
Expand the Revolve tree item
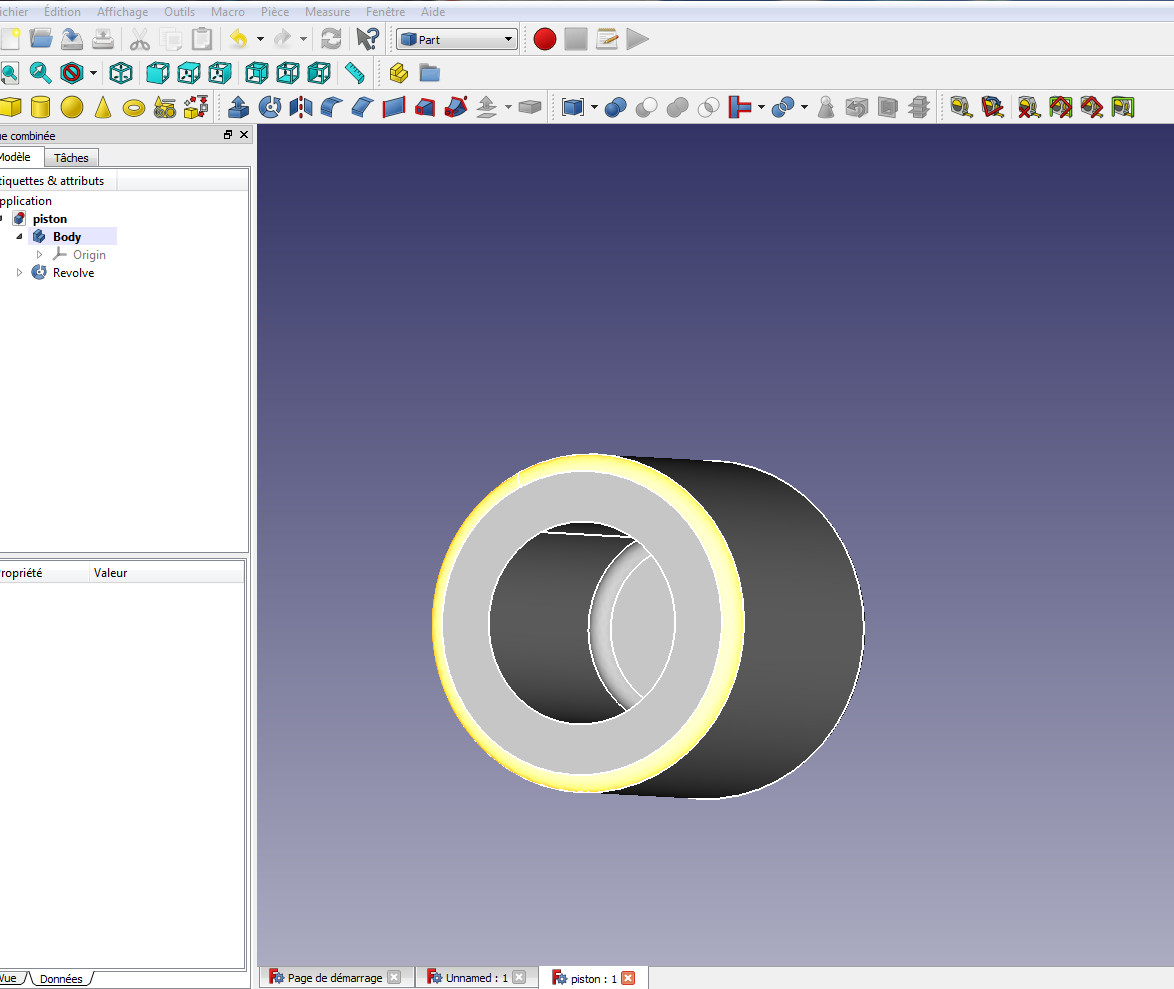pos(19,273)
